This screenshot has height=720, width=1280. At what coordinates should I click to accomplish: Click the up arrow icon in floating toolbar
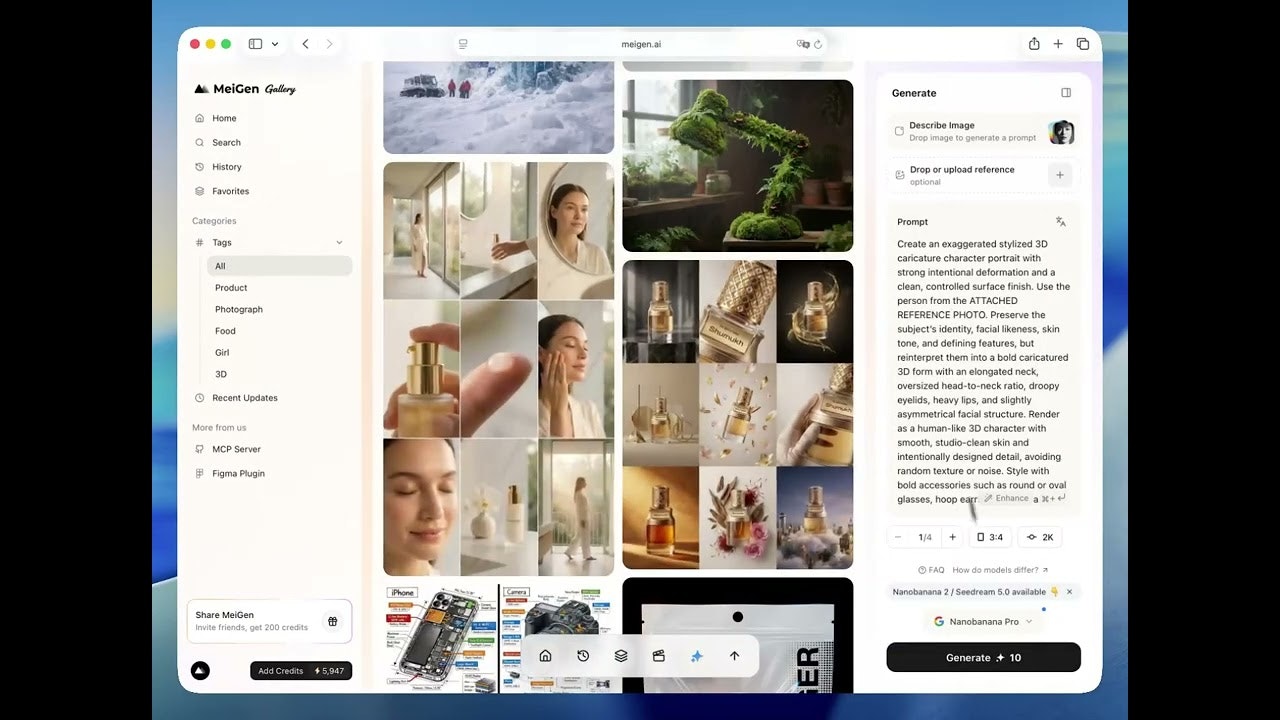[x=735, y=656]
